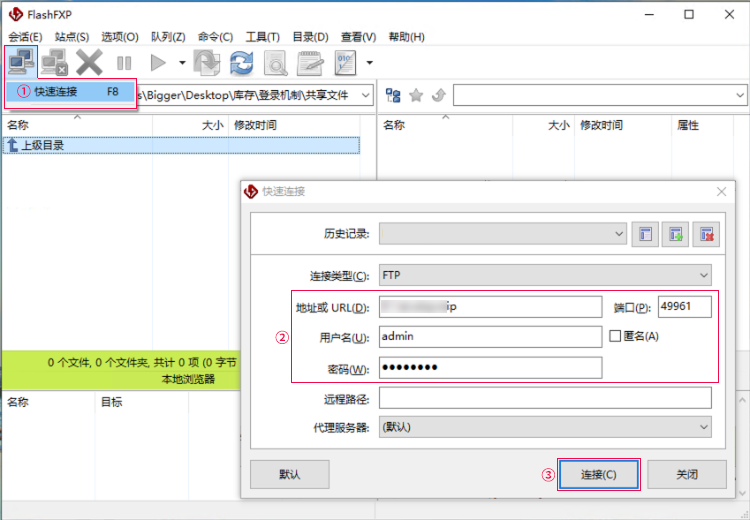Click the Abort X toolbar icon
This screenshot has height=520, width=750.
(x=89, y=63)
